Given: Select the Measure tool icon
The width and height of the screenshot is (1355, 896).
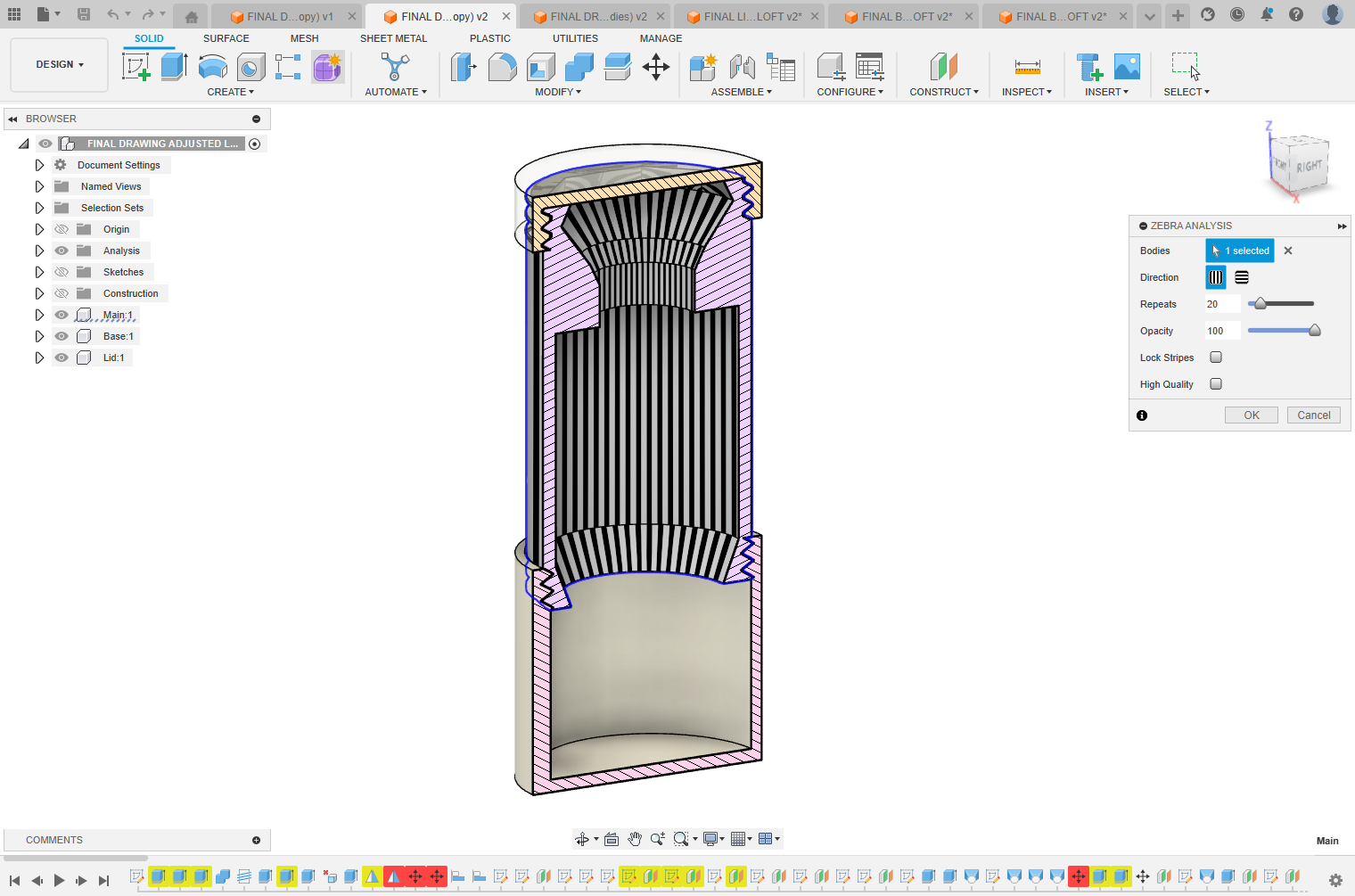Looking at the screenshot, I should 1027,67.
